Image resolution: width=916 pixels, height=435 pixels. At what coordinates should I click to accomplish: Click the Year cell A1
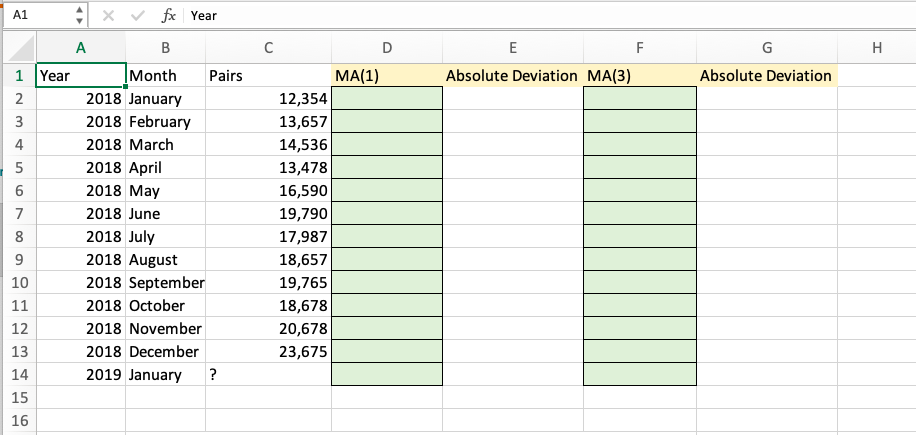pyautogui.click(x=81, y=75)
